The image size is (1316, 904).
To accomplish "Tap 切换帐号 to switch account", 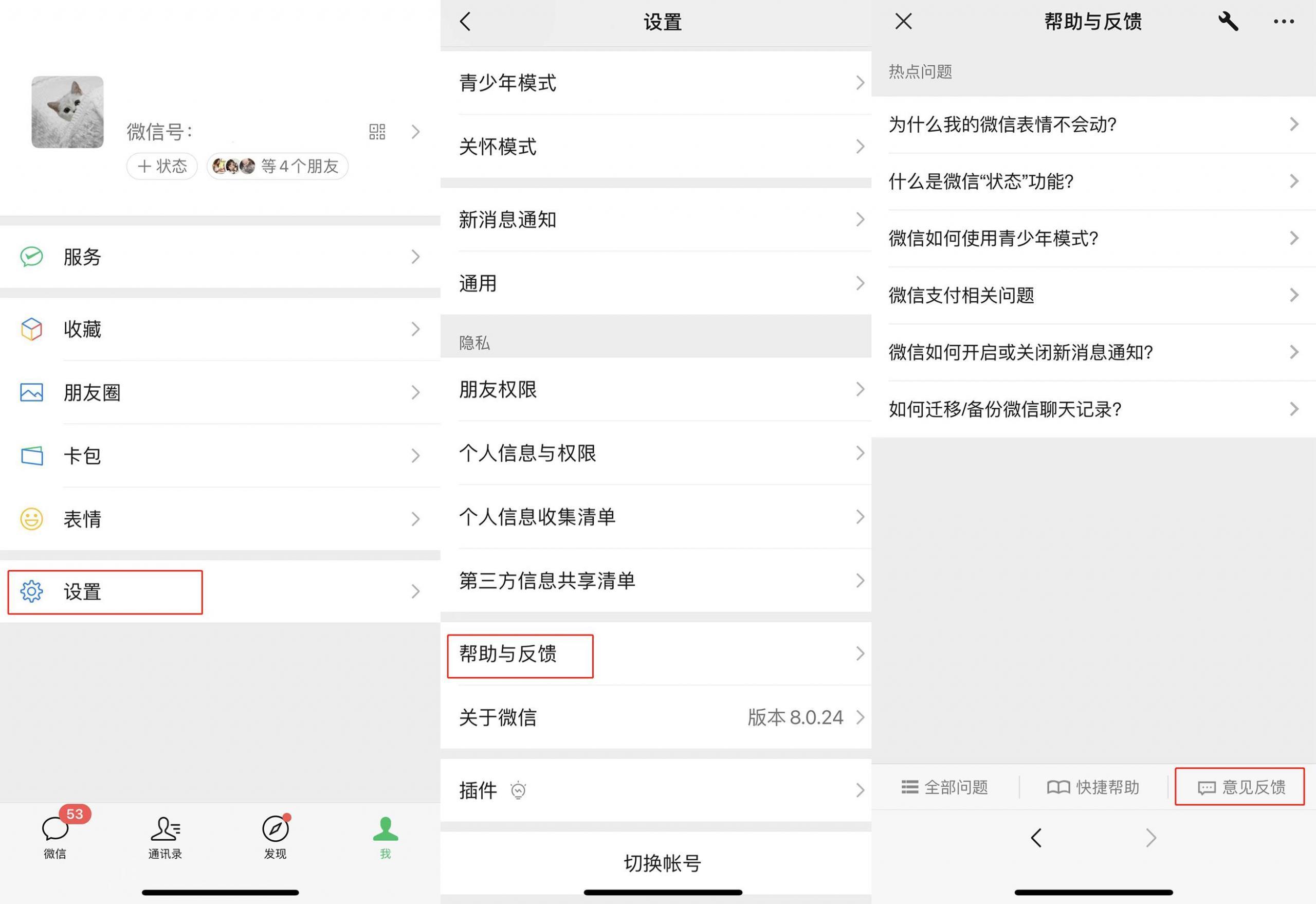I will point(663,863).
